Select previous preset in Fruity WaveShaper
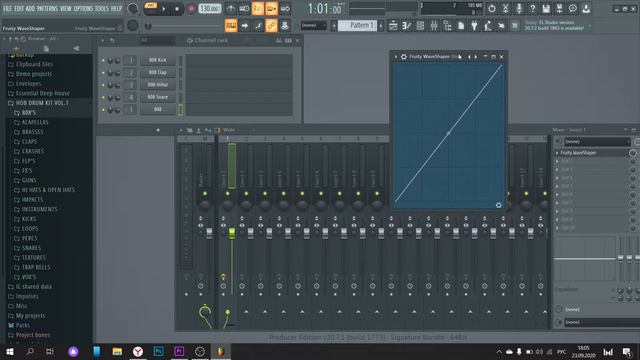This screenshot has width=640, height=360. click(x=469, y=57)
